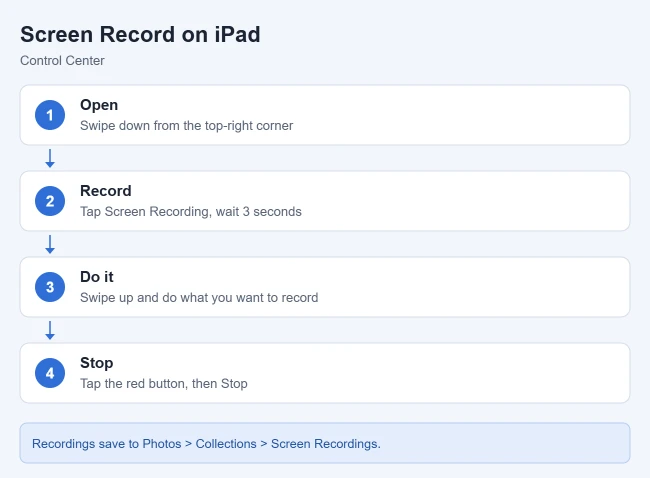Click 'Tap Screen Recording, wait 3 seconds' text
The height and width of the screenshot is (478, 650).
pos(191,211)
